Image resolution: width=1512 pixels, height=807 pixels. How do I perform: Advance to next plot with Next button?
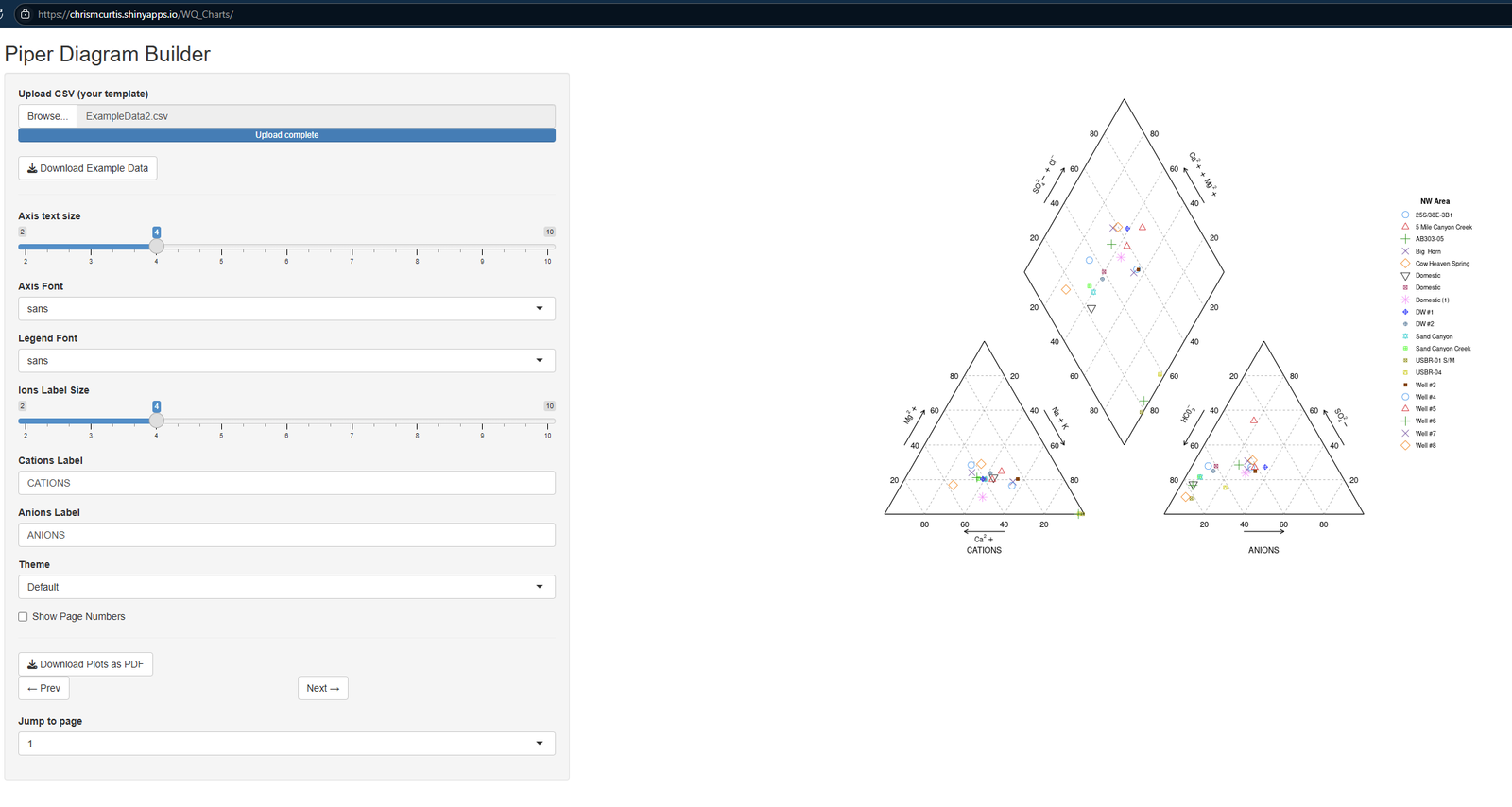point(323,688)
